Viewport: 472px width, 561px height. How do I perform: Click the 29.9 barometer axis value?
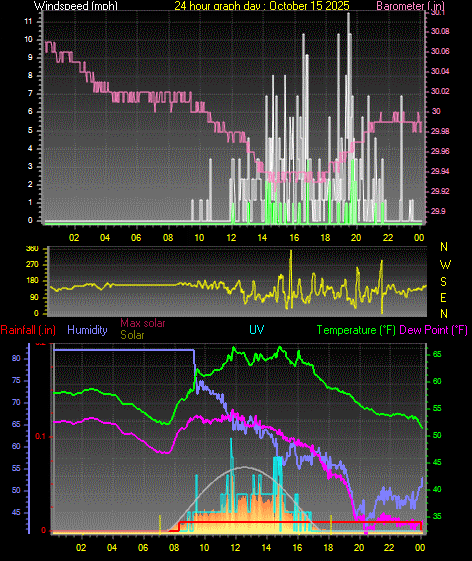click(x=438, y=211)
